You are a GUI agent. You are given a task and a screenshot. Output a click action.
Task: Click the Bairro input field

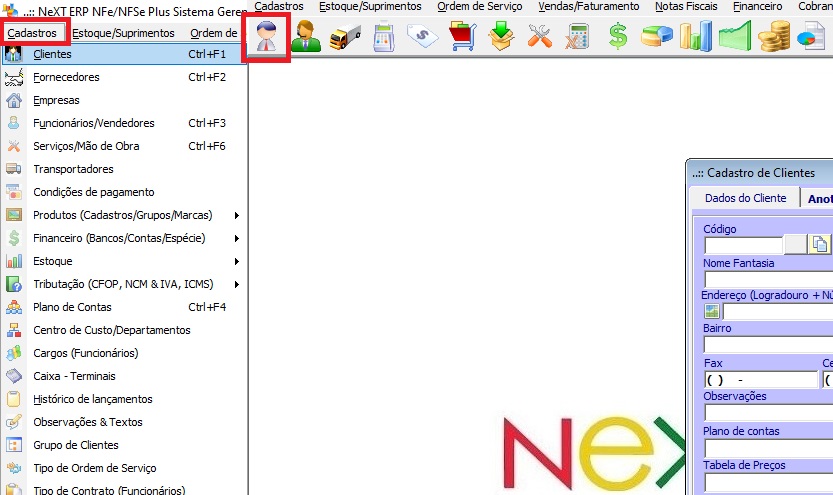pos(768,345)
